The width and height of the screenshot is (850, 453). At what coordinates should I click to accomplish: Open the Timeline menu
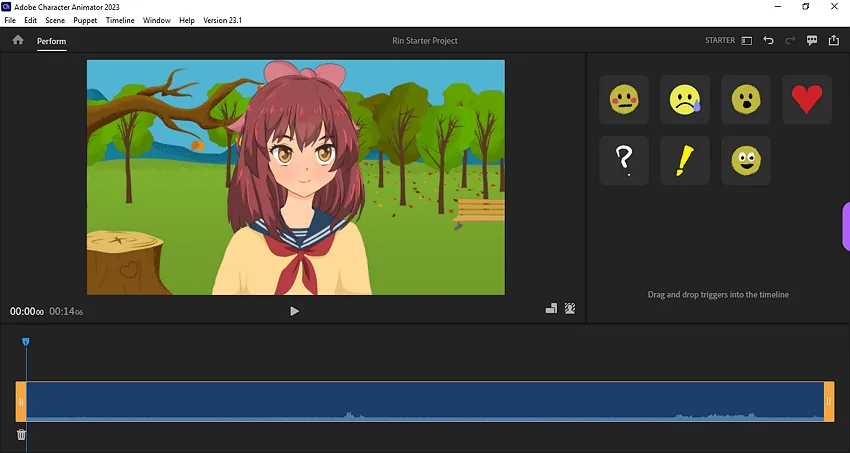click(120, 20)
